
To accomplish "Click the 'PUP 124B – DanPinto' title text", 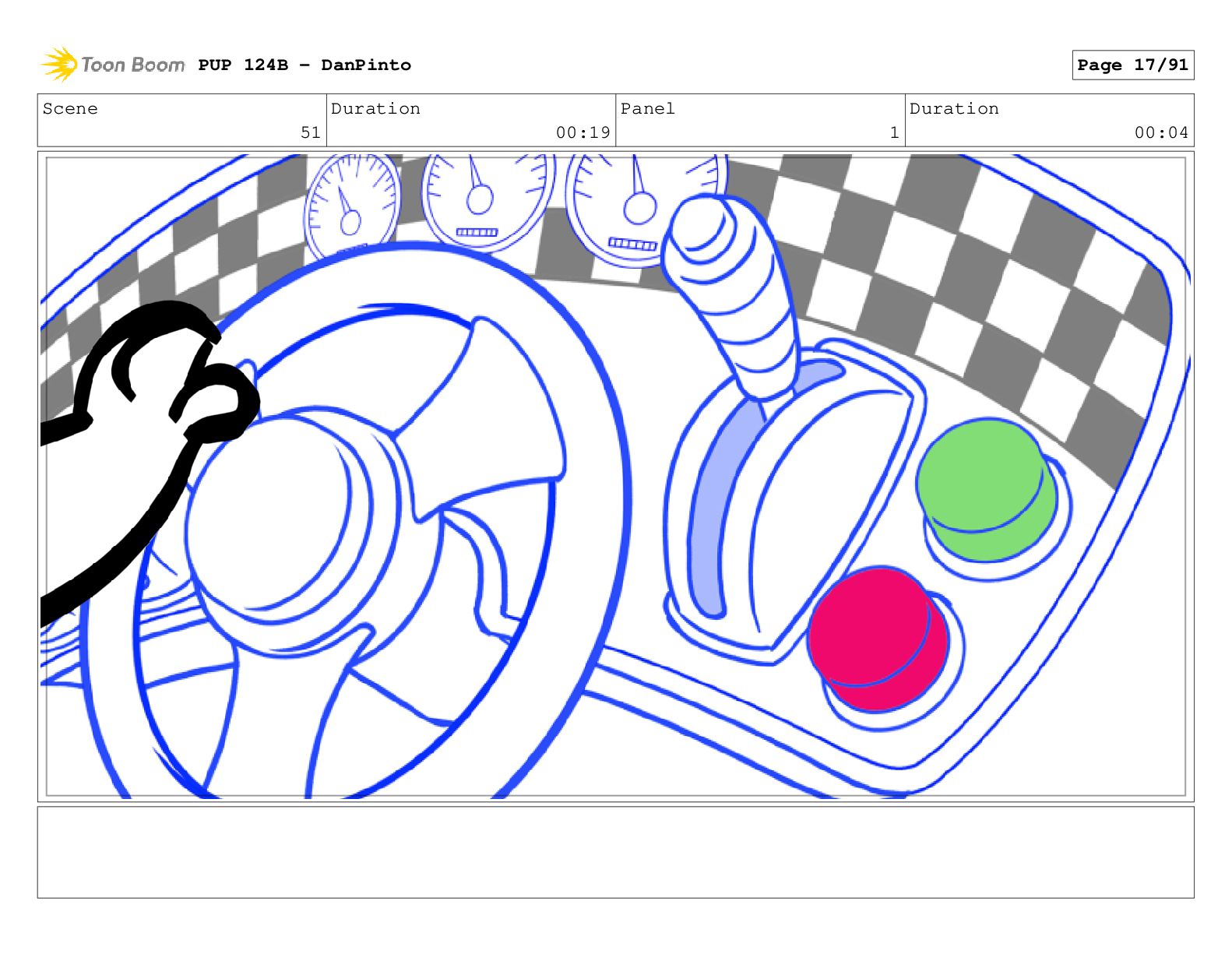I will (304, 65).
